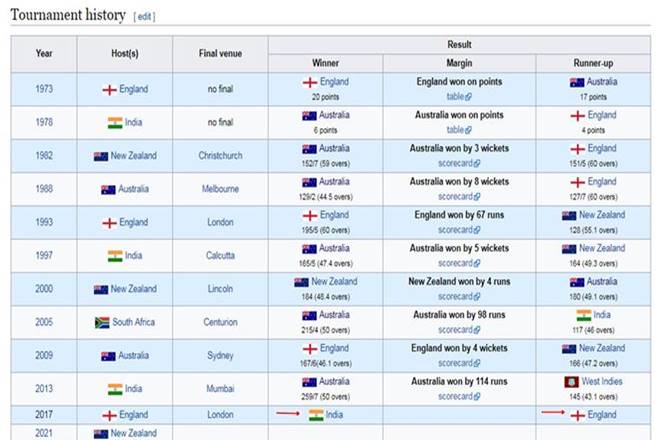
Task: Click the India flag icon in 1978 host
Action: [x=115, y=123]
